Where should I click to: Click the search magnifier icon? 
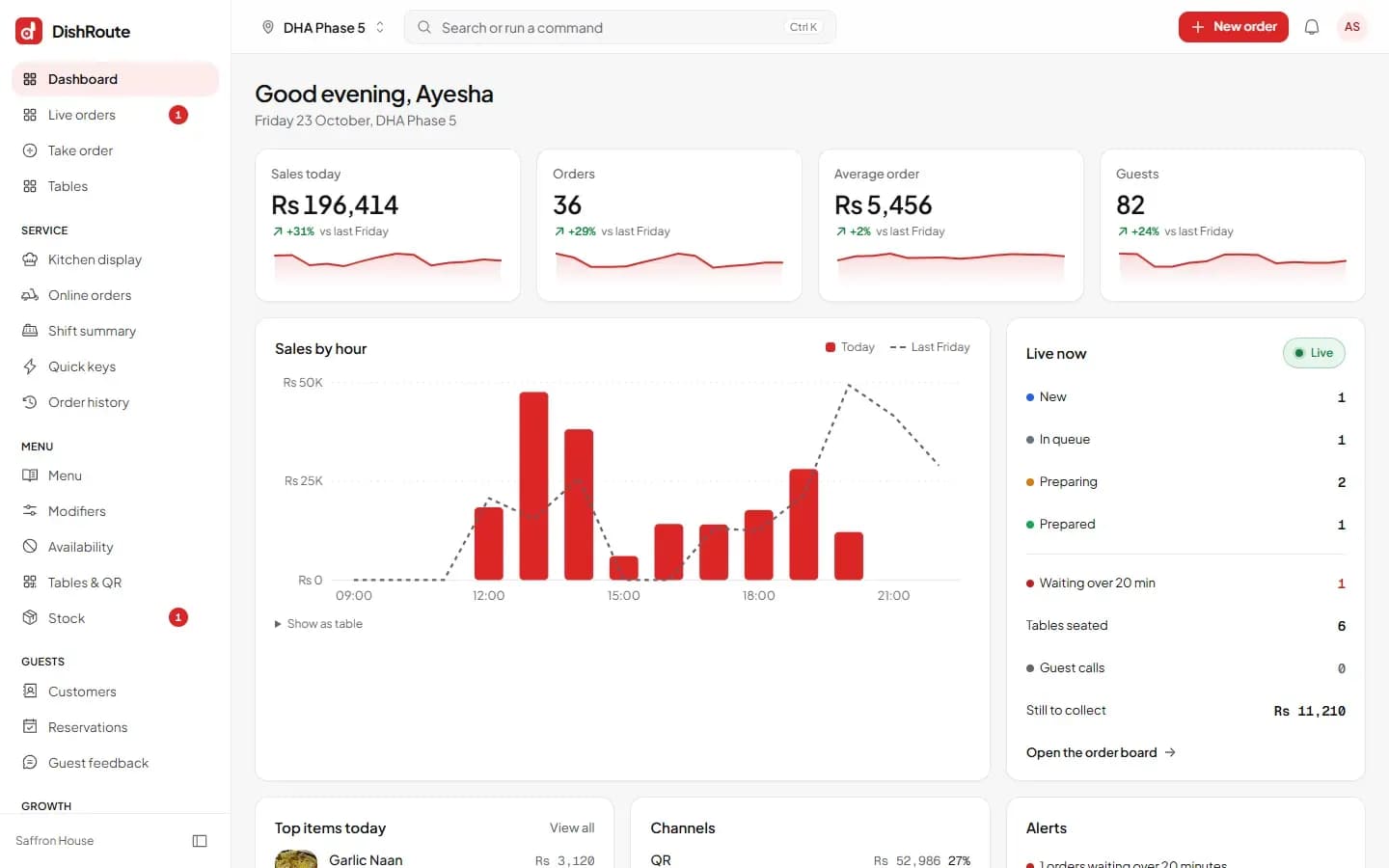[423, 27]
